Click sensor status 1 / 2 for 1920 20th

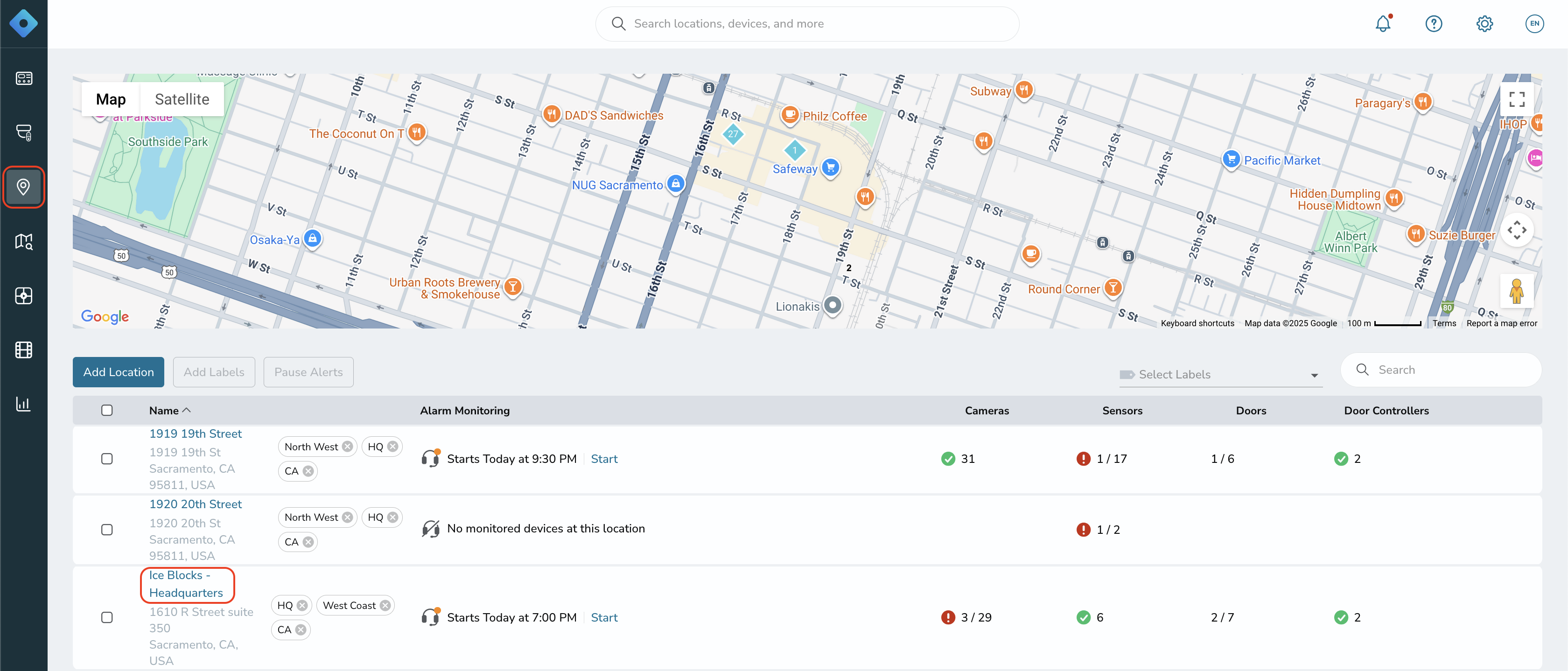pos(1098,530)
